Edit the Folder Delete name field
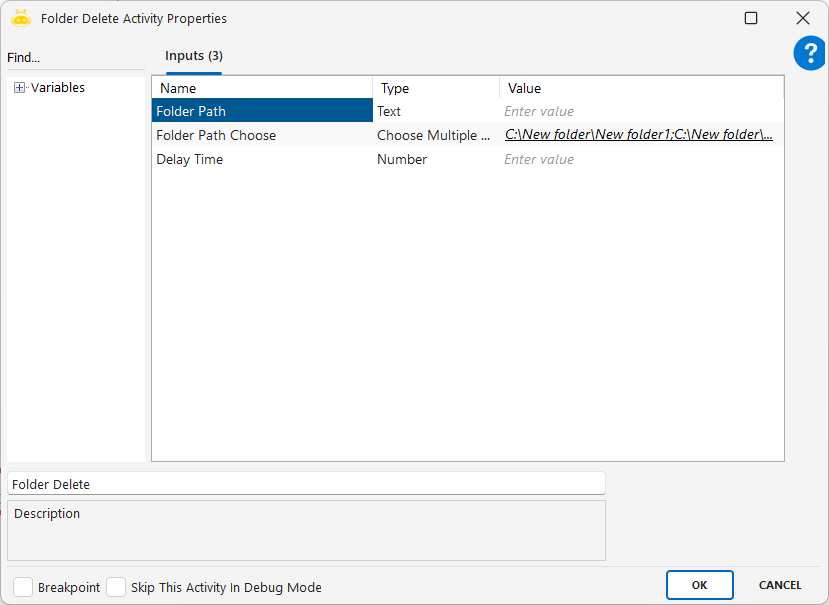 [306, 484]
